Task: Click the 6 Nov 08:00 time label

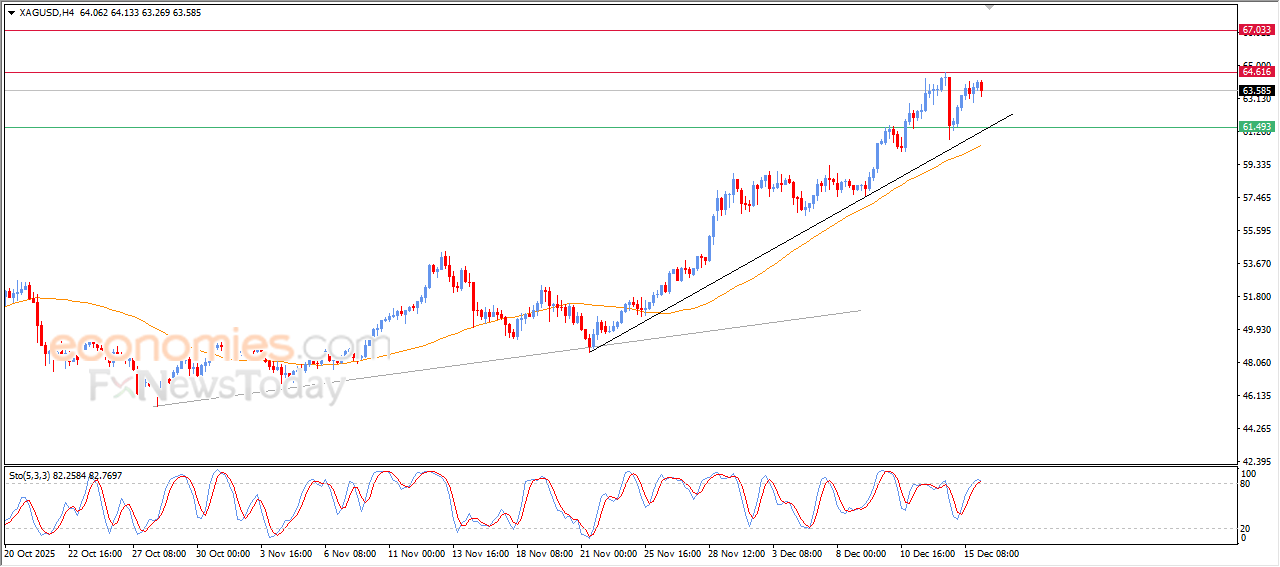Action: click(351, 553)
